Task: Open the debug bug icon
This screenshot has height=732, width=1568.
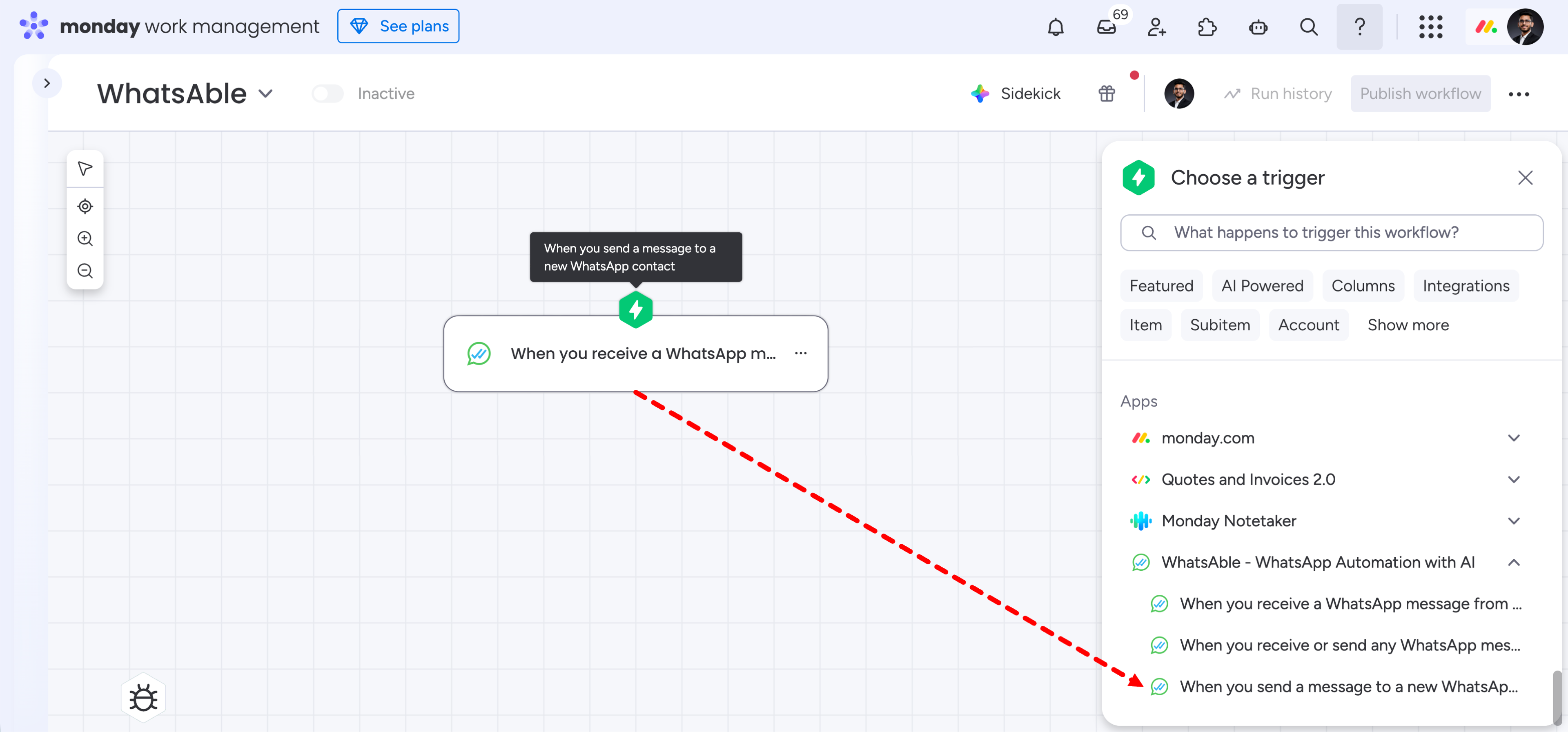Action: point(144,697)
